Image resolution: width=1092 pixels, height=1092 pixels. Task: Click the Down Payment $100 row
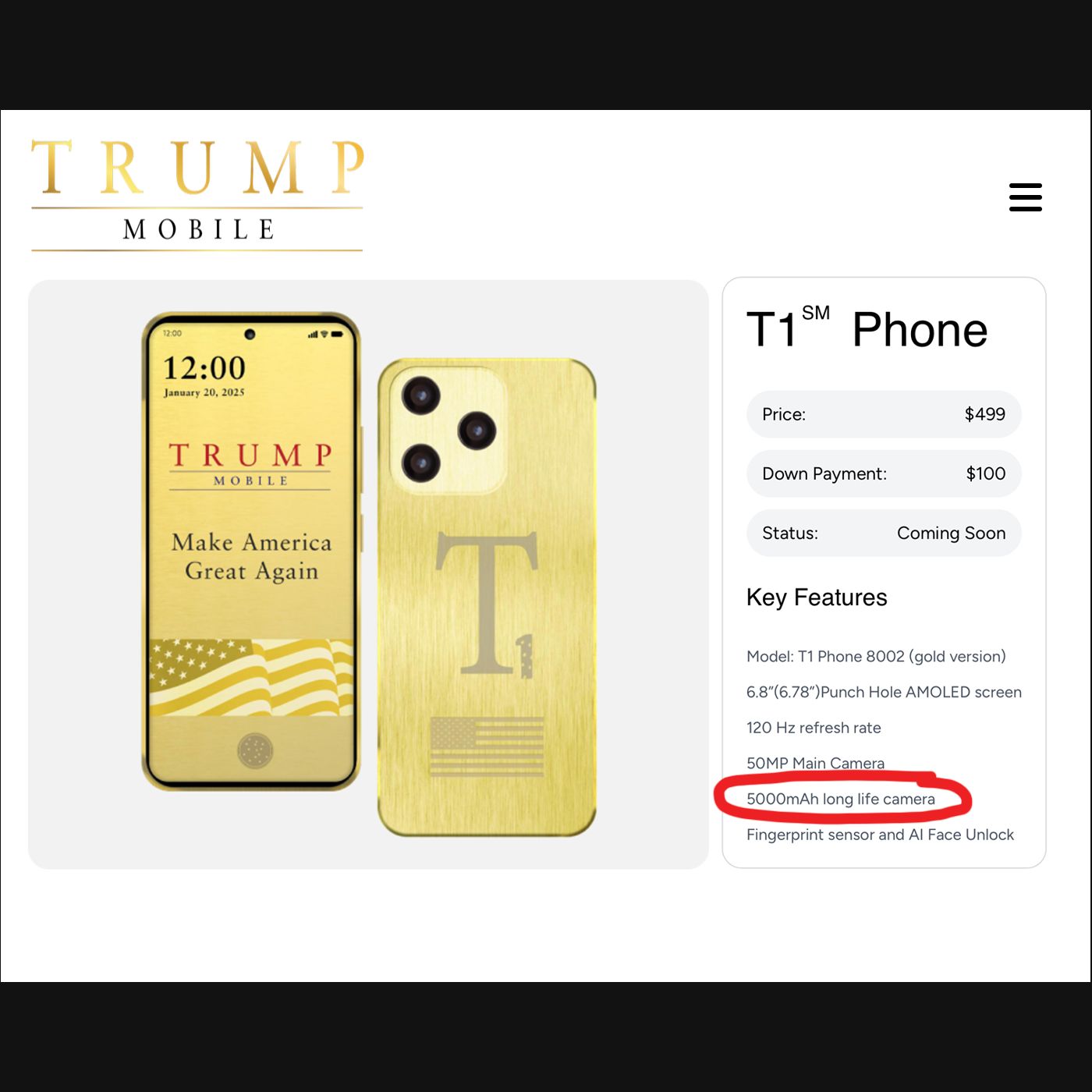click(x=884, y=473)
